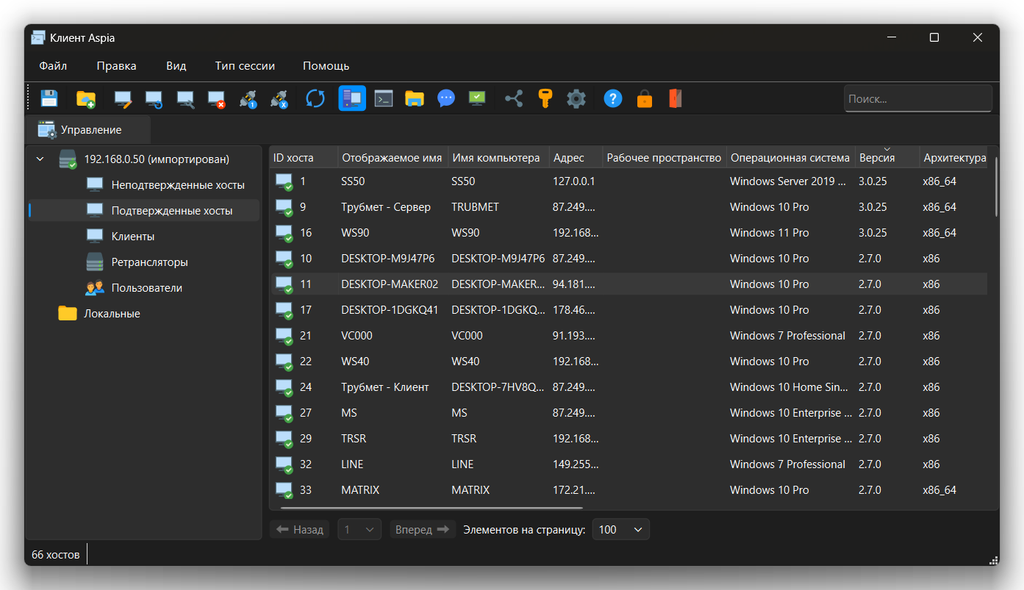Image resolution: width=1024 pixels, height=590 pixels.
Task: Click the delete computer icon with red X
Action: coord(216,99)
